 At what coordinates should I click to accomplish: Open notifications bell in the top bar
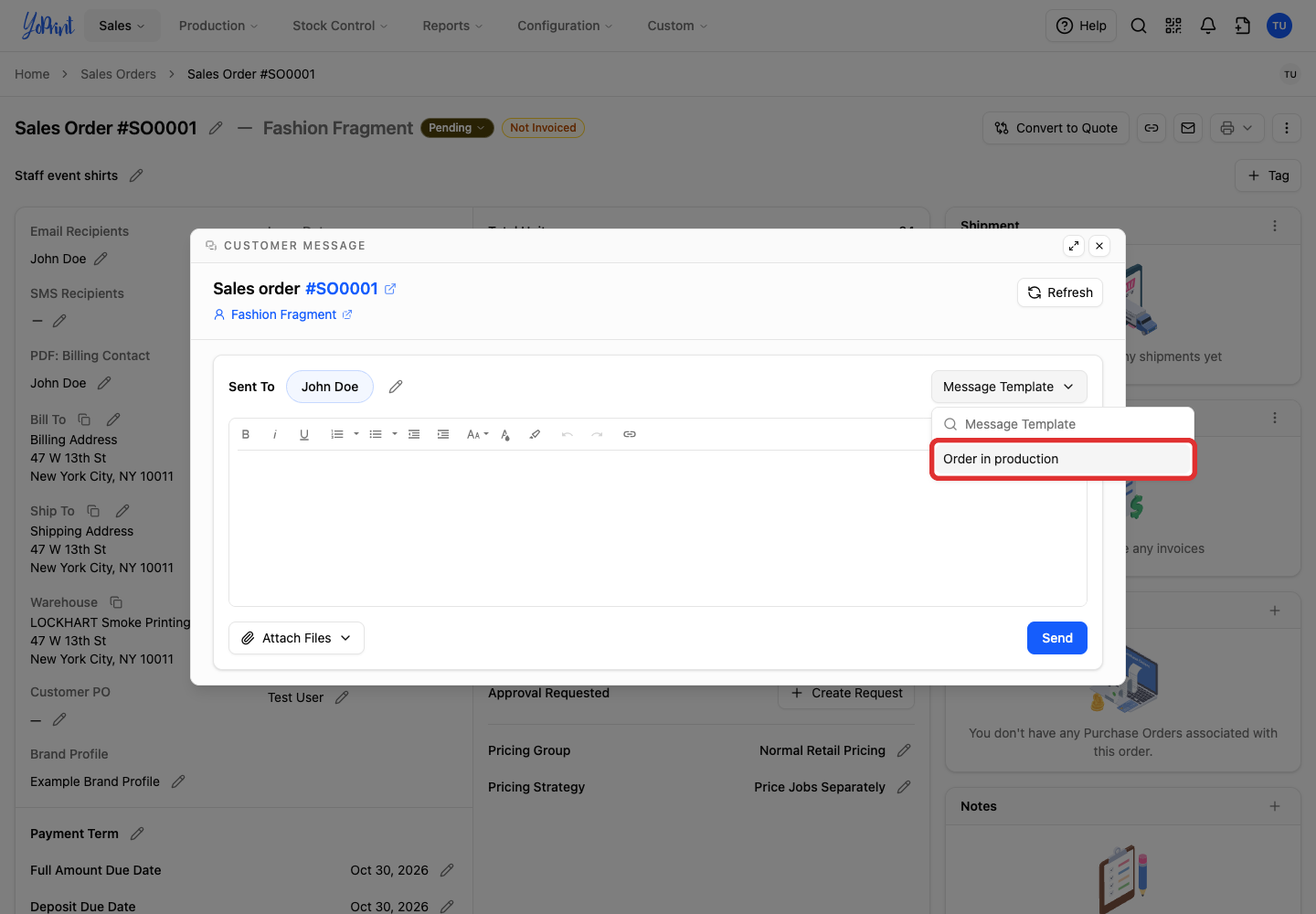pos(1208,26)
